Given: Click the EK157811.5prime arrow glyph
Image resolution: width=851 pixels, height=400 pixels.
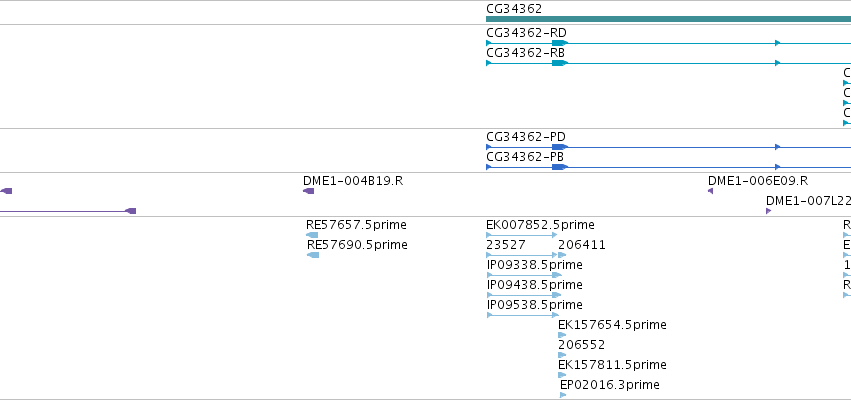Looking at the screenshot, I should [x=562, y=375].
